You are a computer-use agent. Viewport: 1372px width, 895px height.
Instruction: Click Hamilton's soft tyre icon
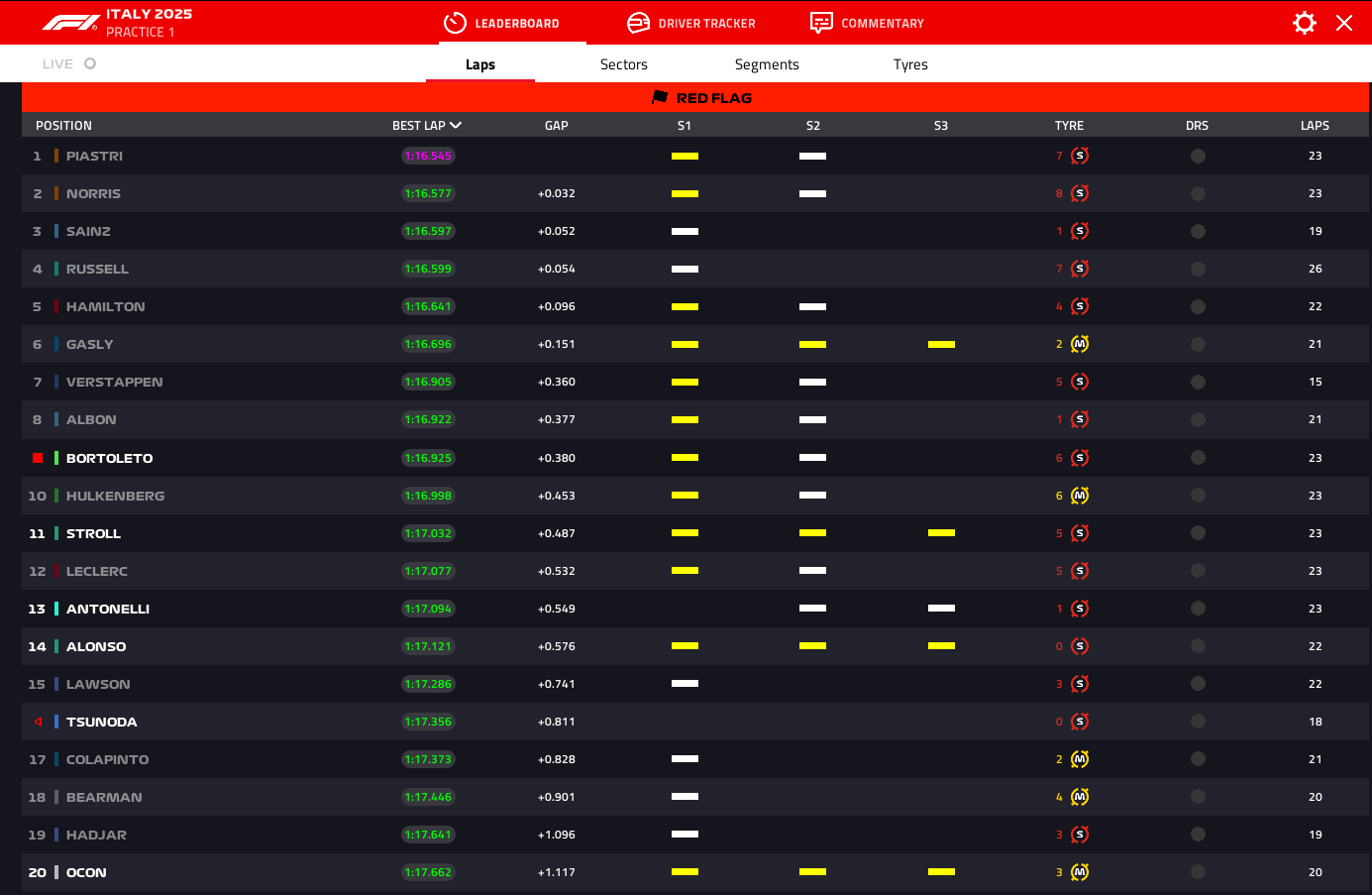(1080, 306)
